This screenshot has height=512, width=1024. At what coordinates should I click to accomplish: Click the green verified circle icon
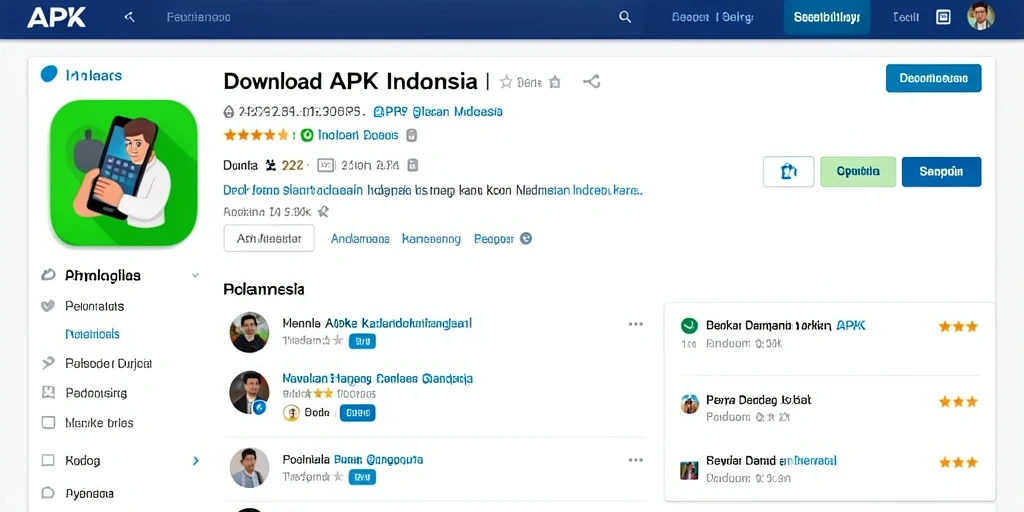coord(308,135)
